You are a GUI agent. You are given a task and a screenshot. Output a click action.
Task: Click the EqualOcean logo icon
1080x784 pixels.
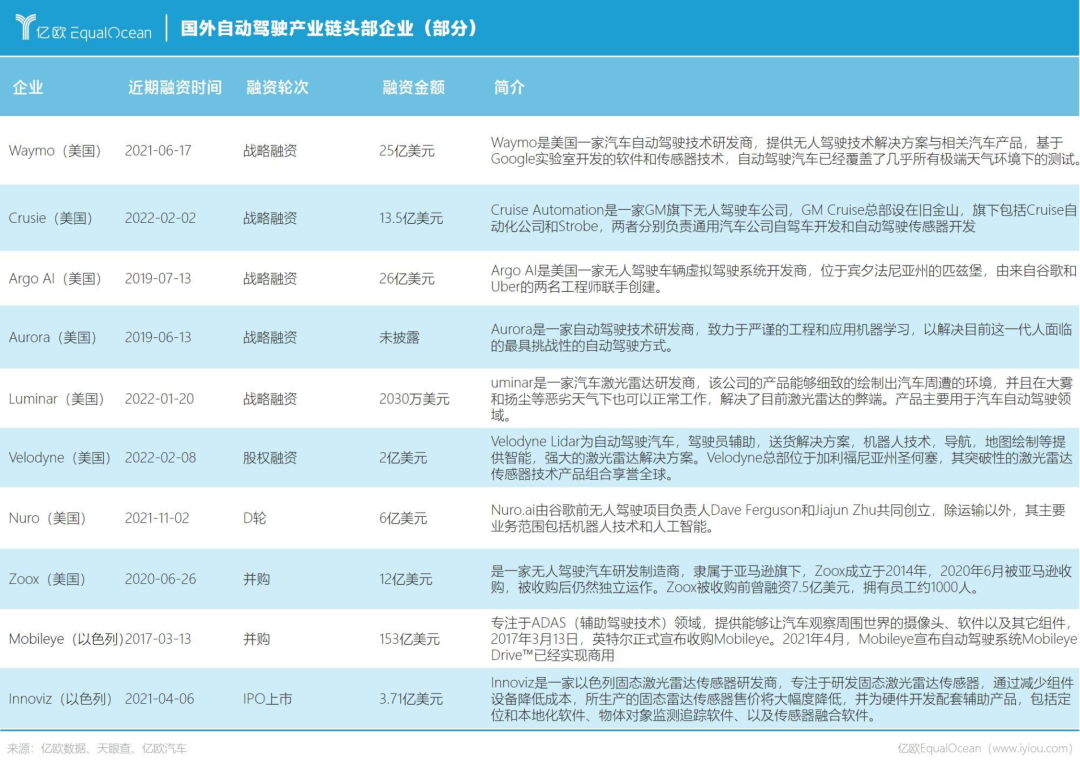[x=25, y=27]
